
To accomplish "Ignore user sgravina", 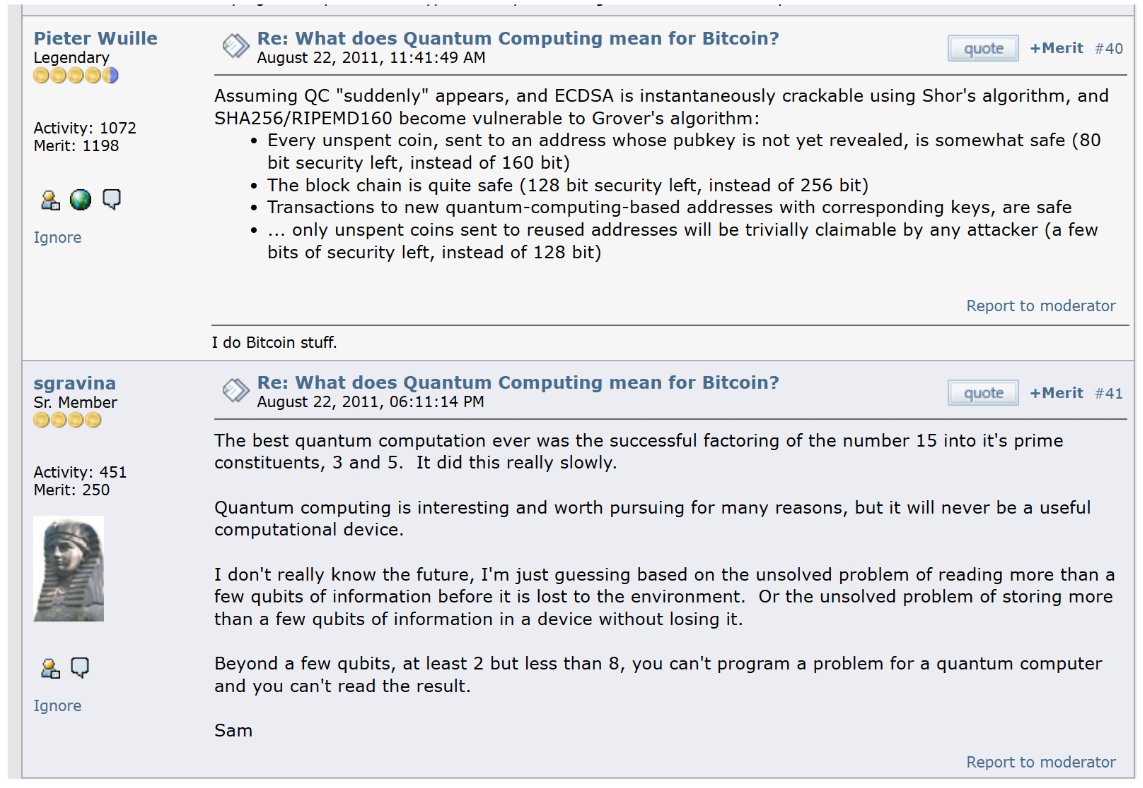I will [x=57, y=706].
